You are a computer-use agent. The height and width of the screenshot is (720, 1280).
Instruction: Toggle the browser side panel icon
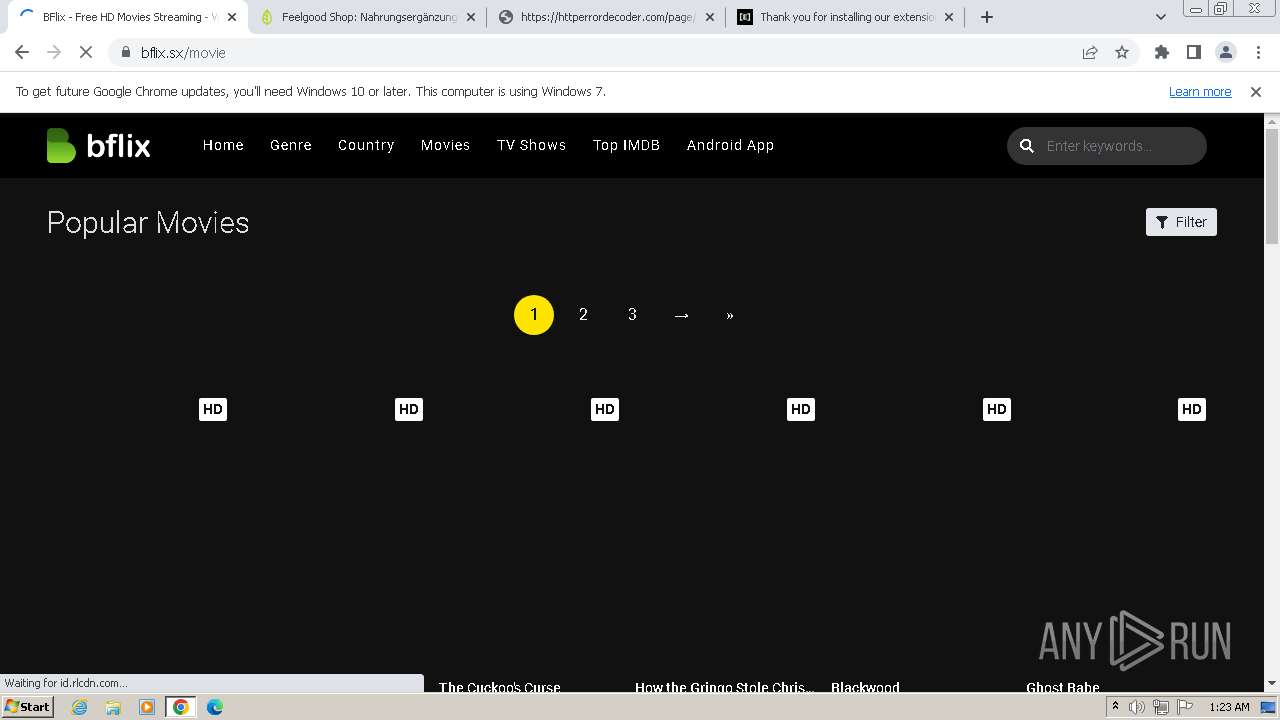coord(1193,53)
